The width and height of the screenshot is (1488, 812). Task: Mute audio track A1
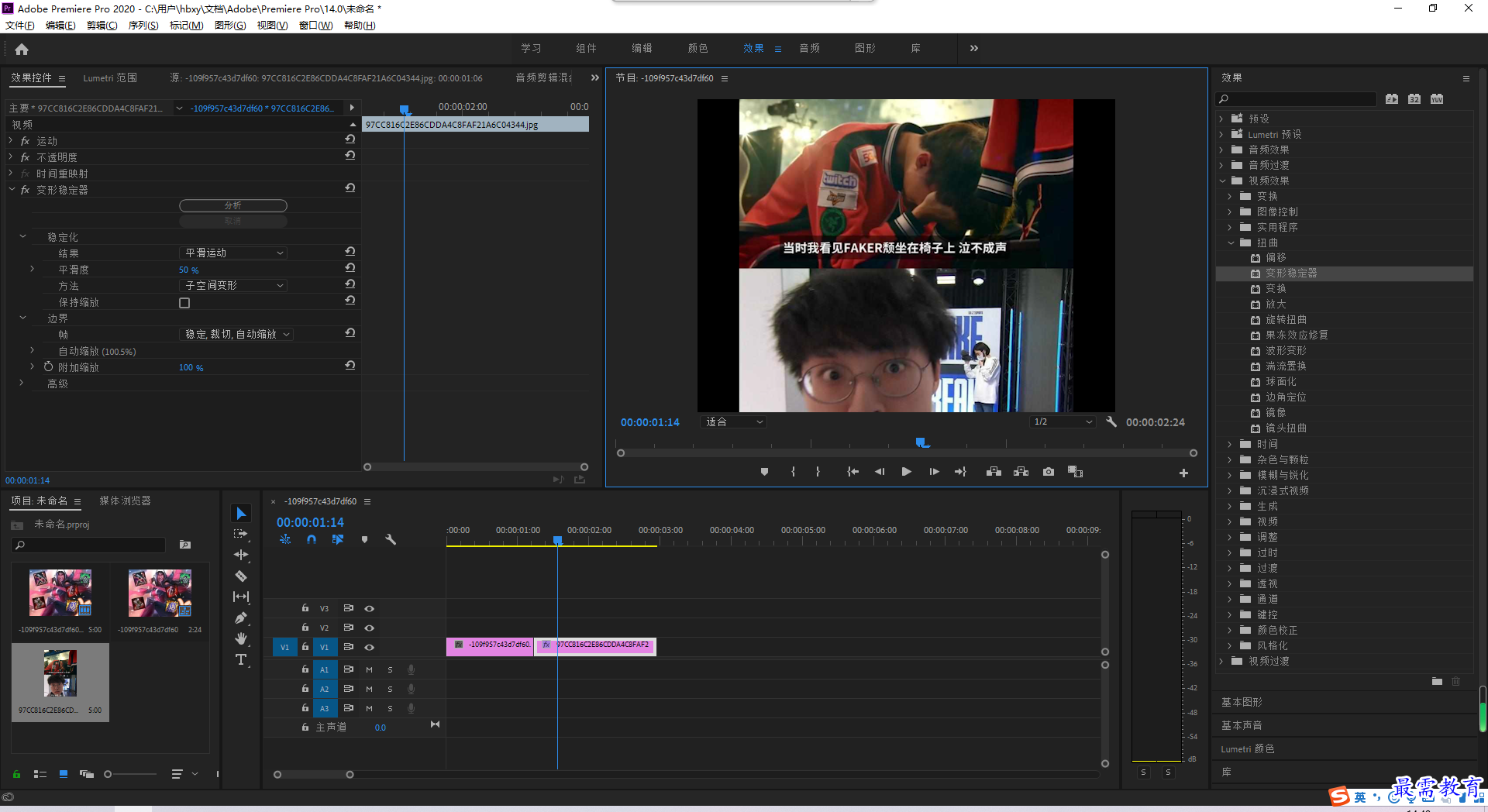(370, 669)
